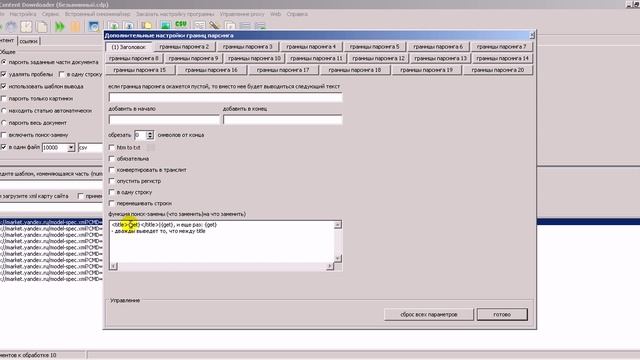640x360 pixels.
Task: Click the green CSV toolbar icon
Action: point(181,25)
